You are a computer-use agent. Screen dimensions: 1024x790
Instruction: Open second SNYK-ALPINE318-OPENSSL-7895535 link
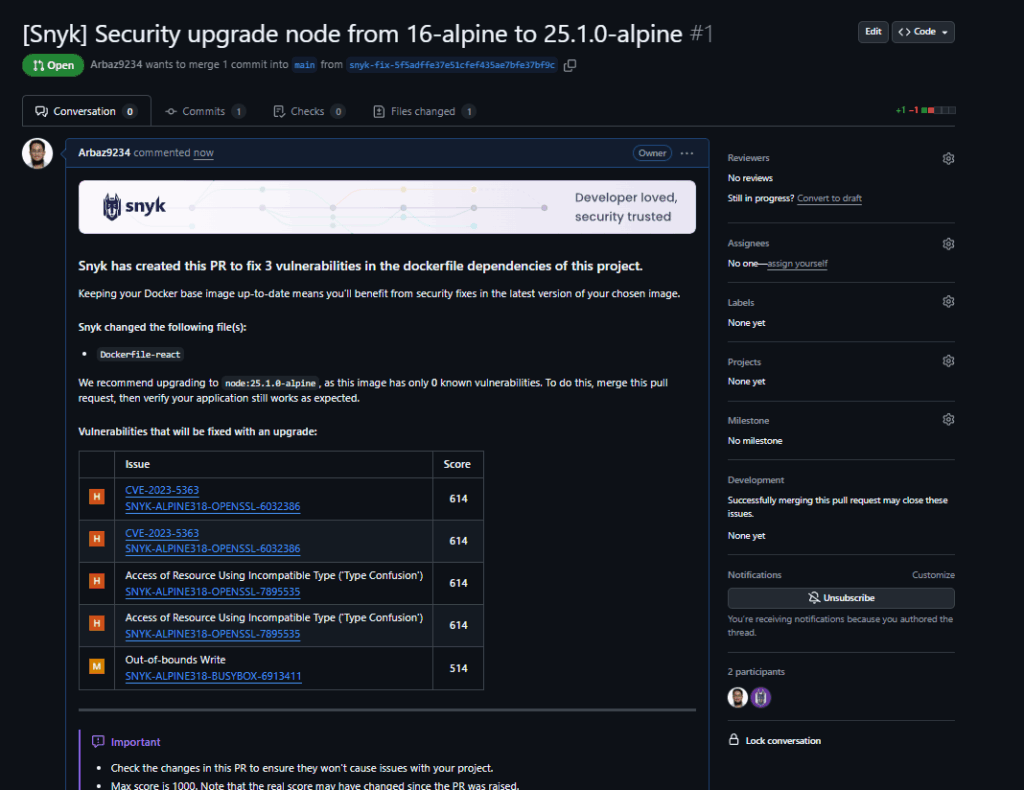point(212,634)
